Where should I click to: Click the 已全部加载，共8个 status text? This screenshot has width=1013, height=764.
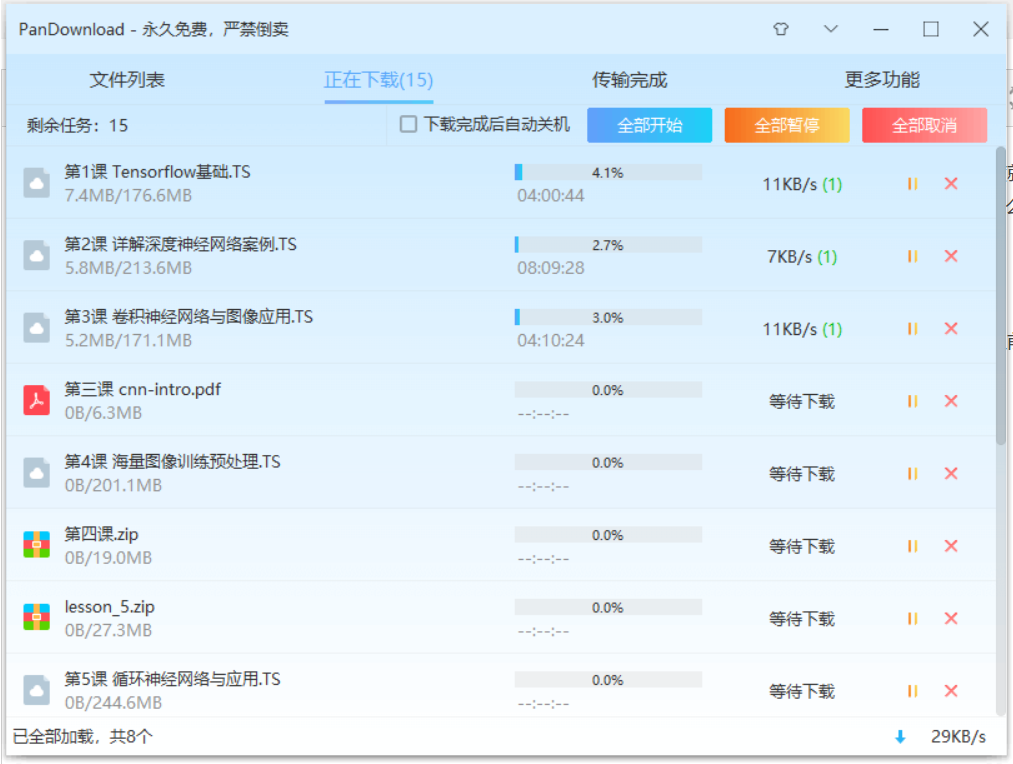pos(83,737)
